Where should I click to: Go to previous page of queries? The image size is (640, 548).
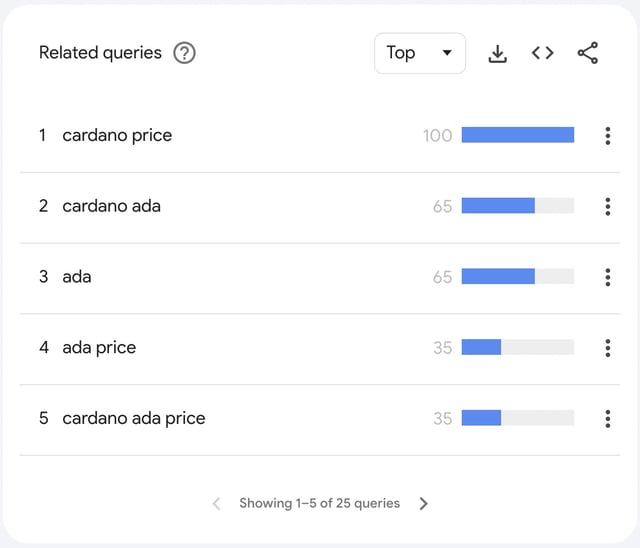(x=217, y=504)
